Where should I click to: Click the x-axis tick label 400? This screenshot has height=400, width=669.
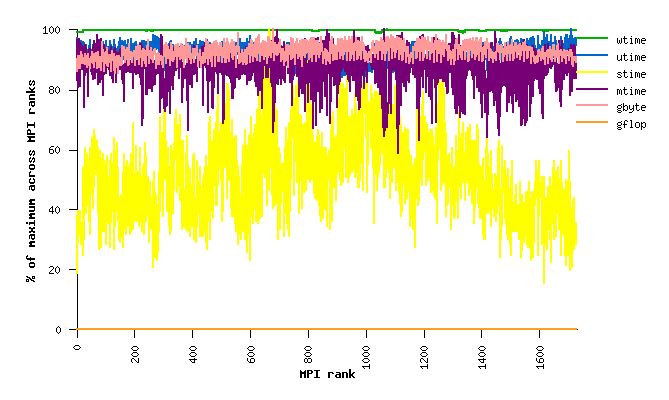pos(193,354)
